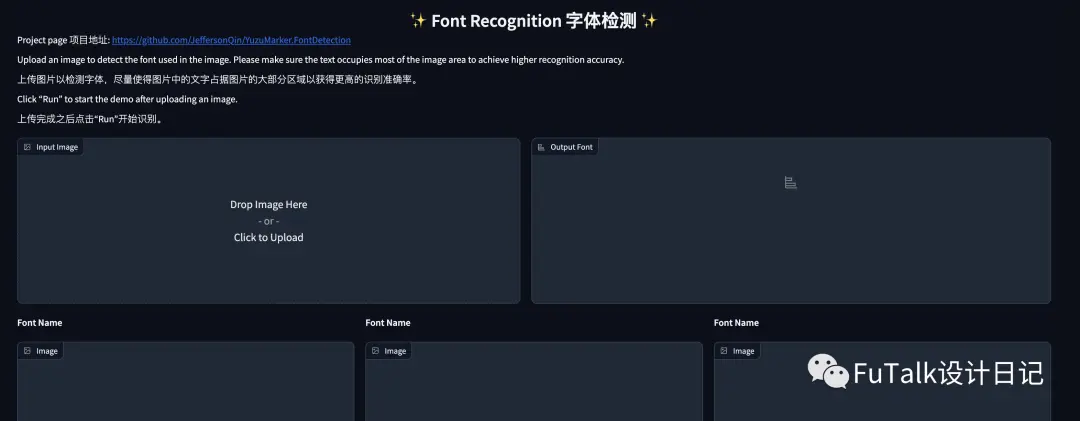The height and width of the screenshot is (421, 1080).
Task: Click the "Click to Upload" text
Action: [269, 238]
